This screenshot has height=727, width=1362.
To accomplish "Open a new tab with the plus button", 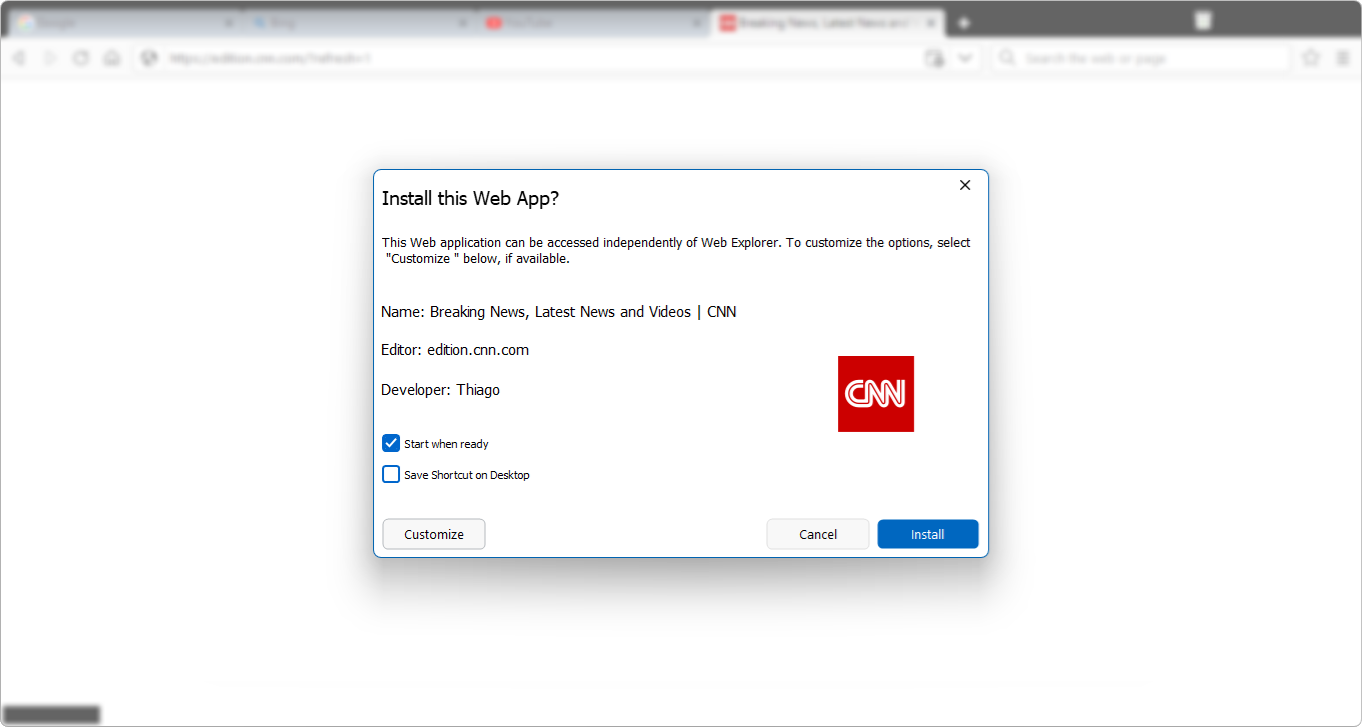I will (962, 20).
